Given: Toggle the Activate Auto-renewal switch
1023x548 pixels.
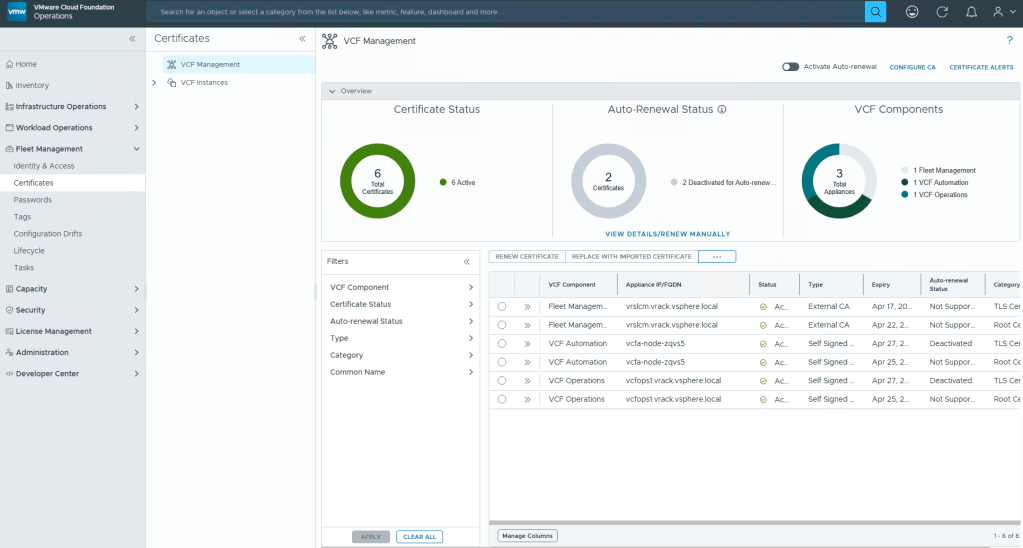Looking at the screenshot, I should 791,67.
